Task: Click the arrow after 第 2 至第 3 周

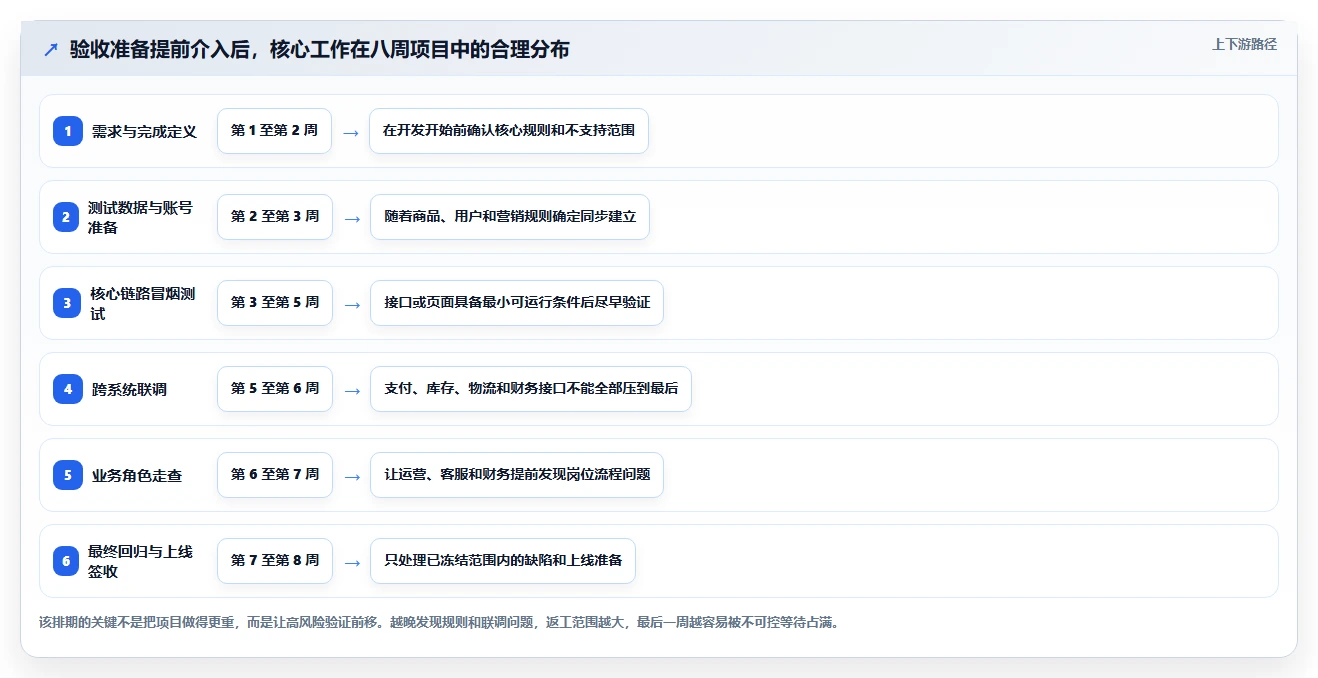Action: pyautogui.click(x=351, y=218)
